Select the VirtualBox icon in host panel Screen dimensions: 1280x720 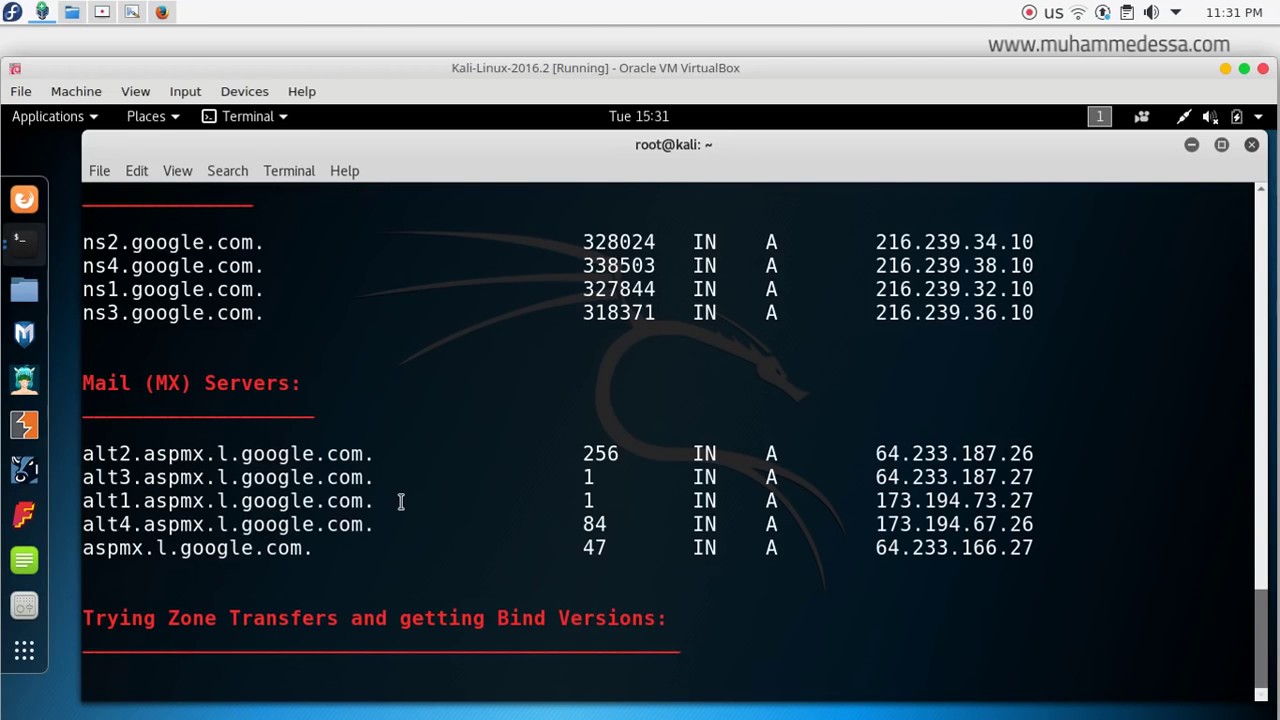coord(42,12)
